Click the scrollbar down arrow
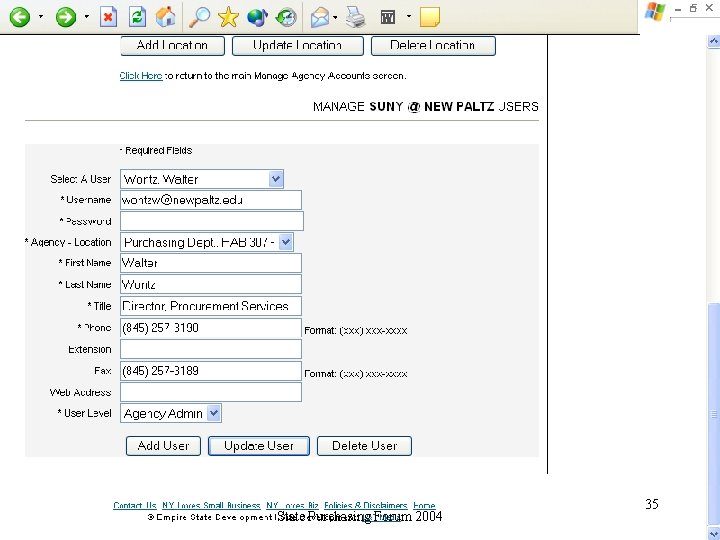The width and height of the screenshot is (720, 540). tap(714, 533)
